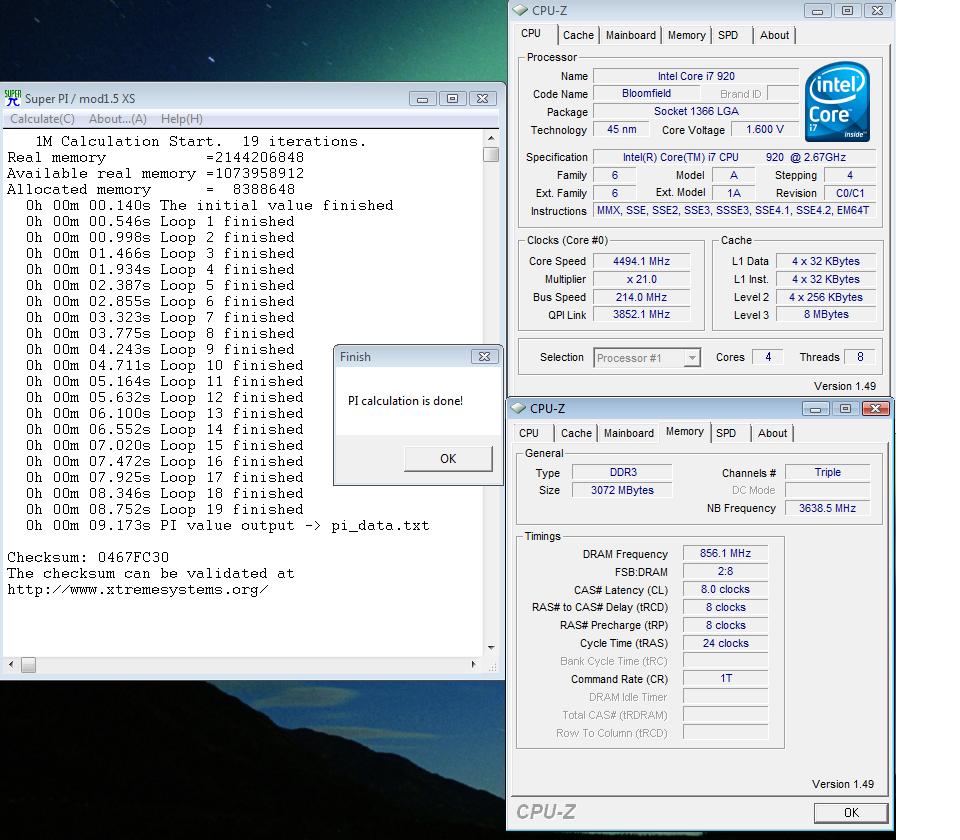This screenshot has width=960, height=840.
Task: Open SPD tab in bottom CPU-Z window
Action: tap(726, 433)
